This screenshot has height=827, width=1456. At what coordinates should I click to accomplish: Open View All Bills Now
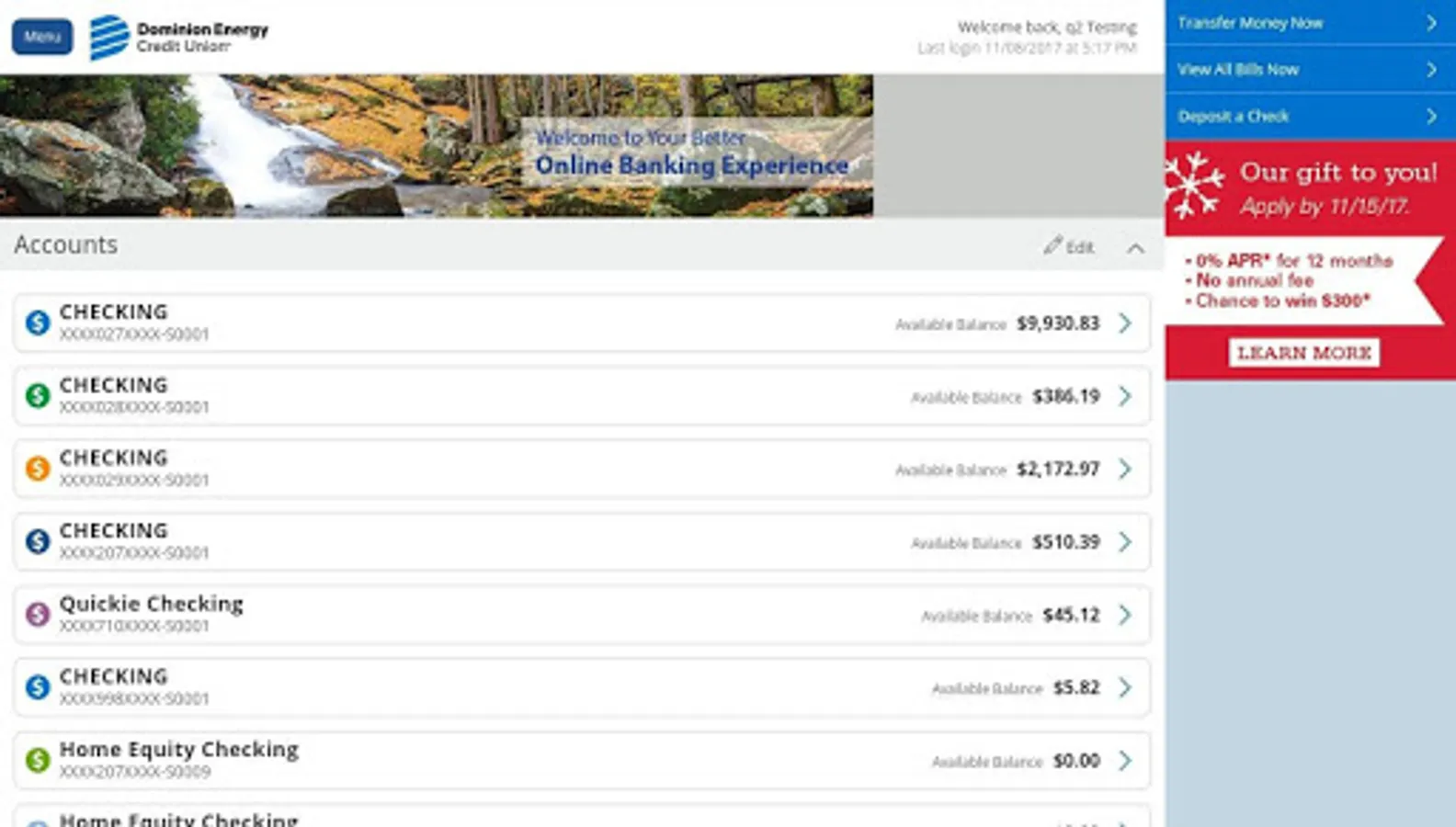(x=1310, y=70)
